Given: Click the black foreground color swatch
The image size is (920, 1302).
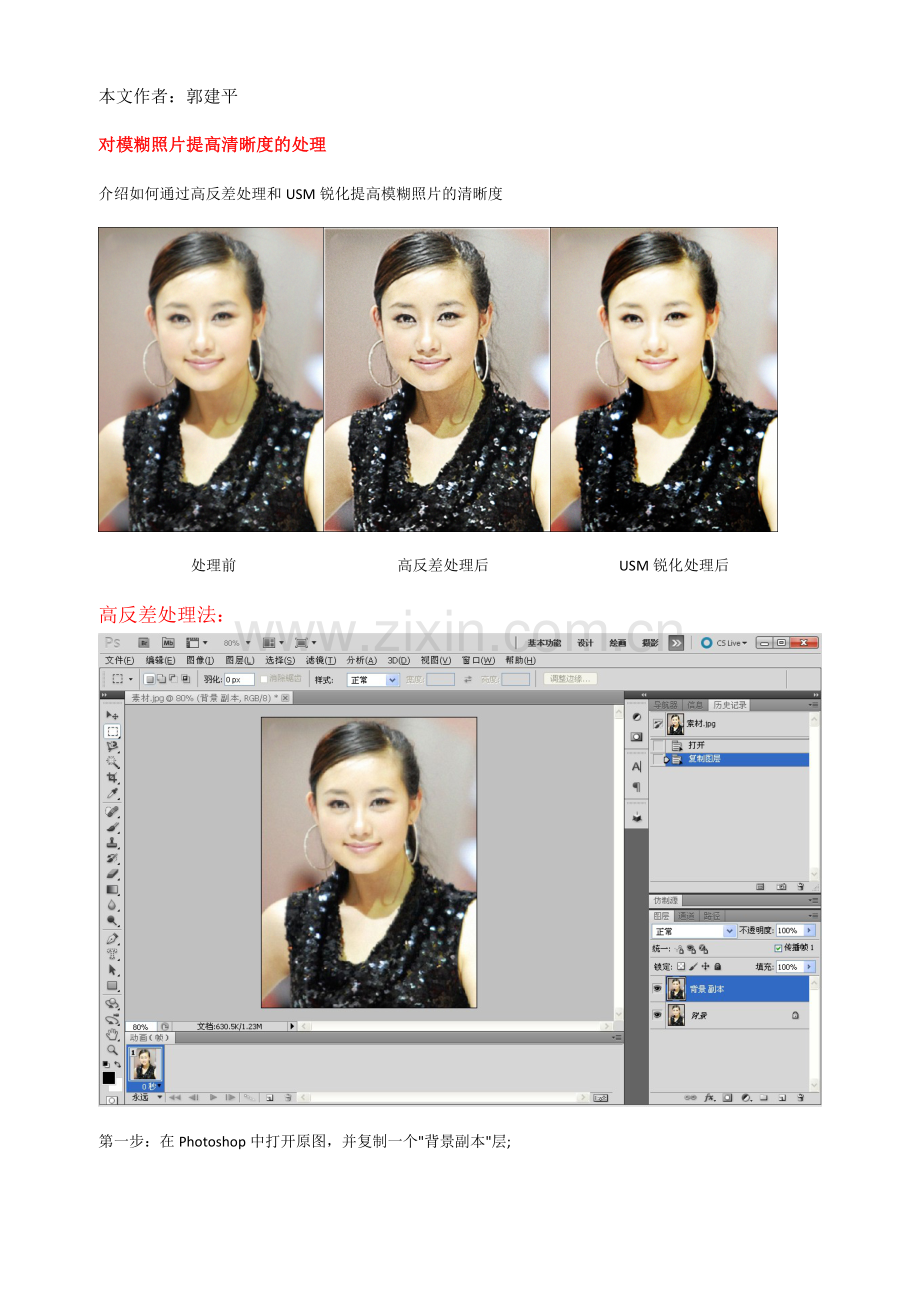Looking at the screenshot, I should point(108,1077).
